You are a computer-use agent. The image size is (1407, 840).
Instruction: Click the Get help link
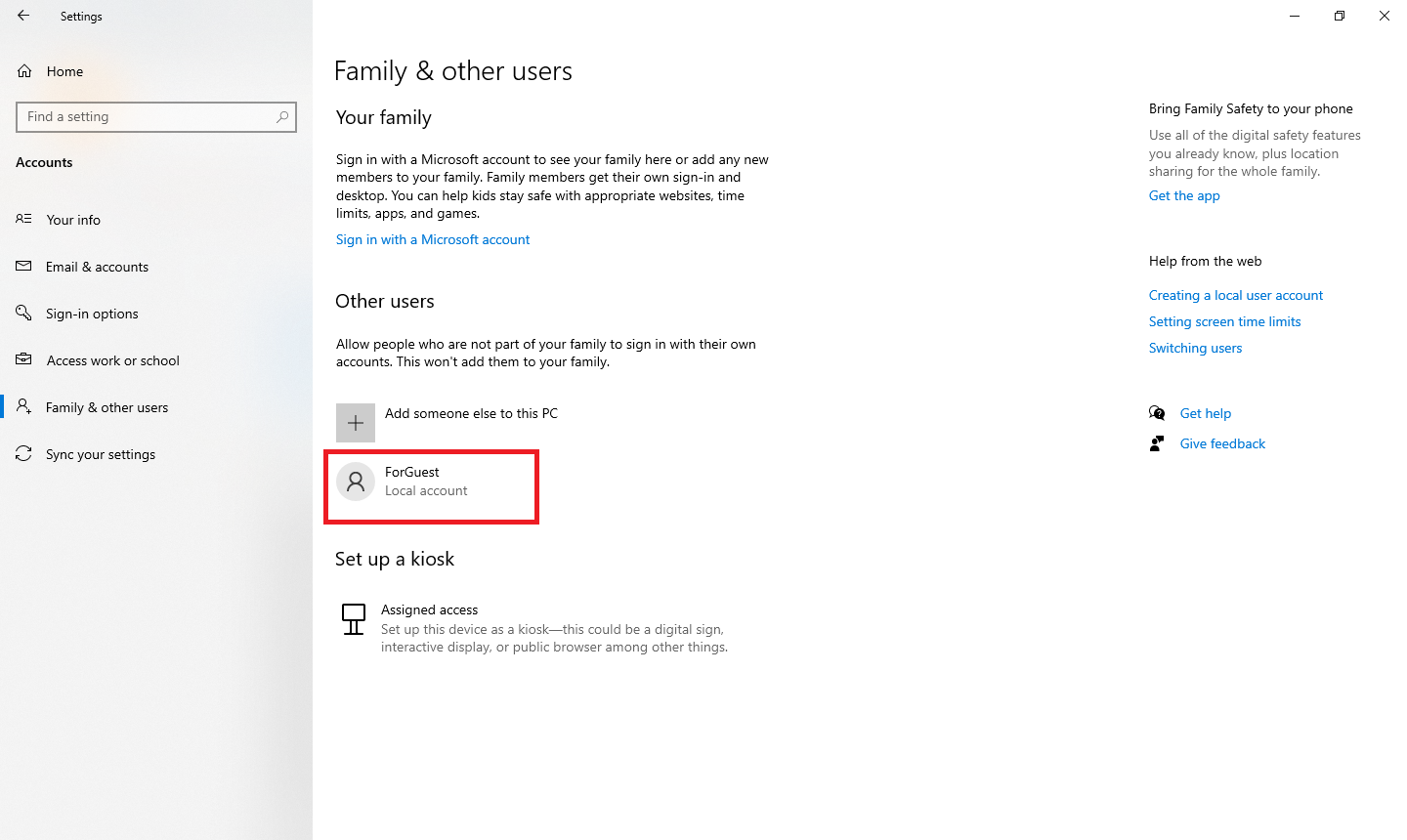[x=1206, y=413]
